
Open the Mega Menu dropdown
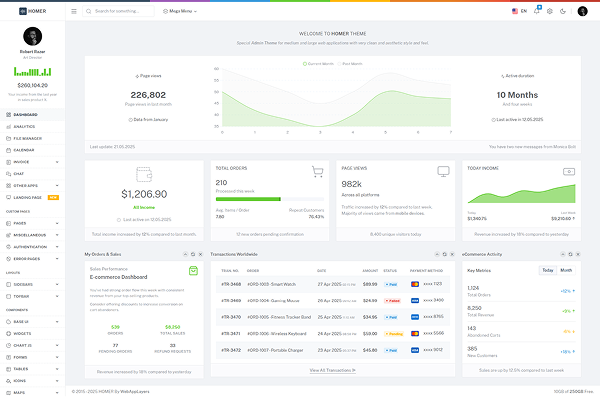180,11
